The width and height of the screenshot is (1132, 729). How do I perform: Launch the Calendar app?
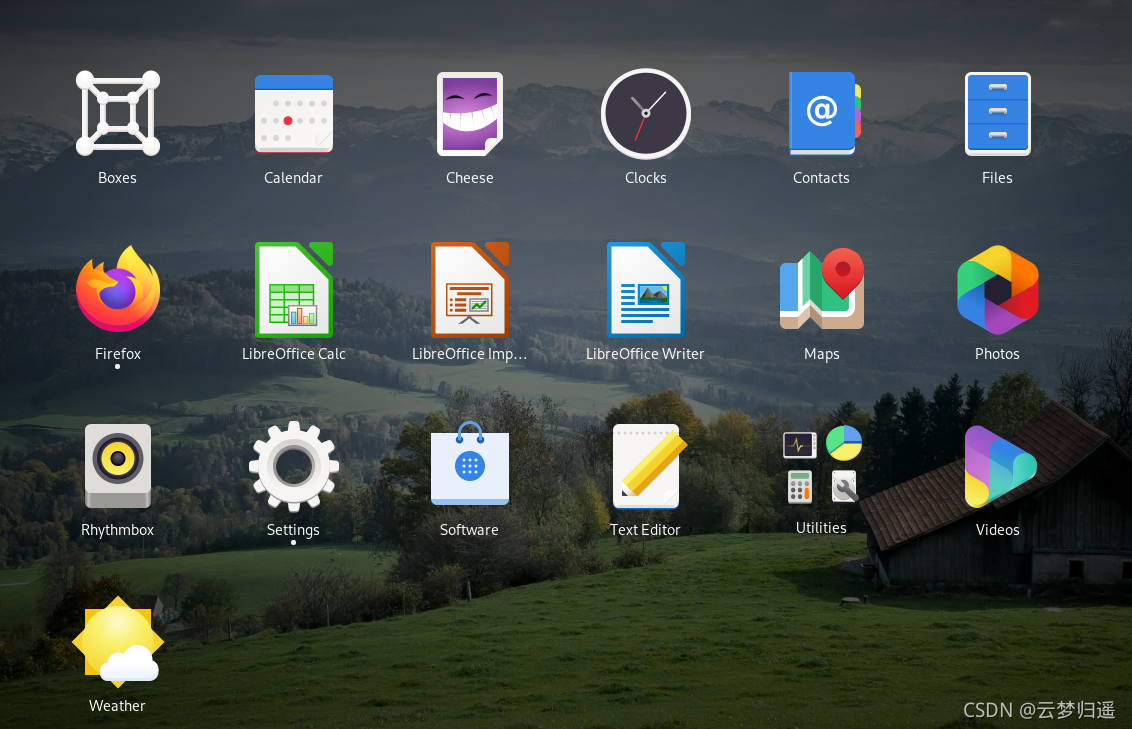294,113
